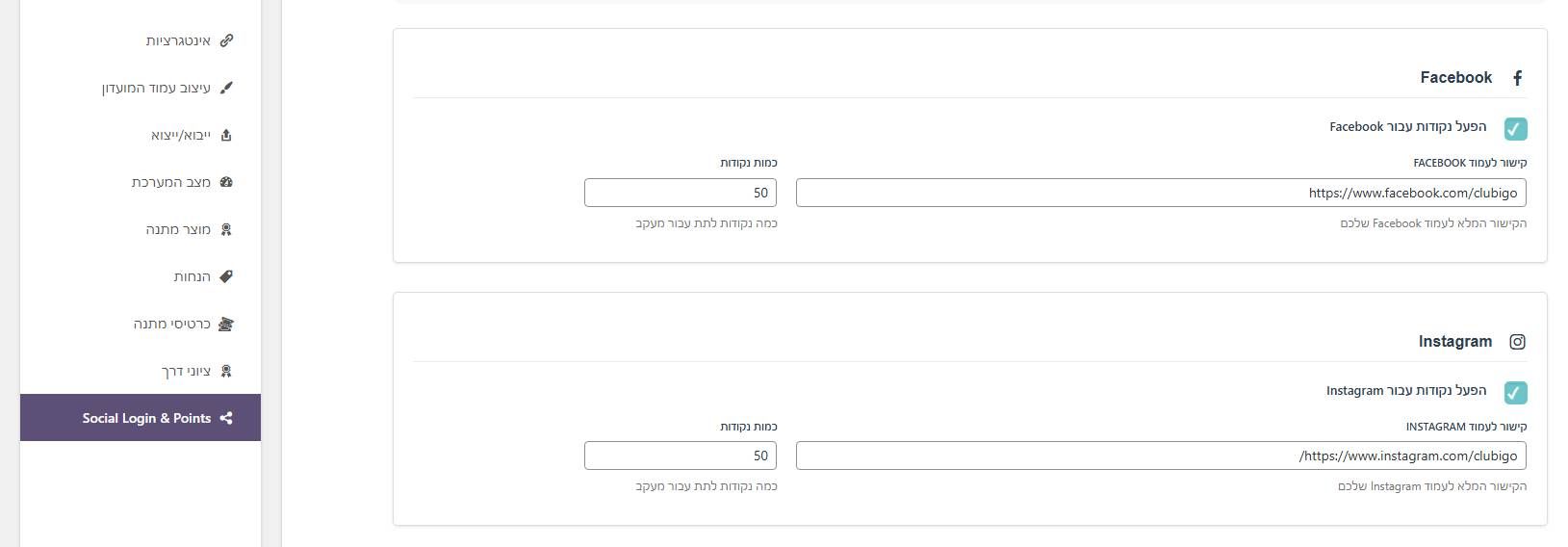Open the מצב המערכת menu item

point(170,182)
